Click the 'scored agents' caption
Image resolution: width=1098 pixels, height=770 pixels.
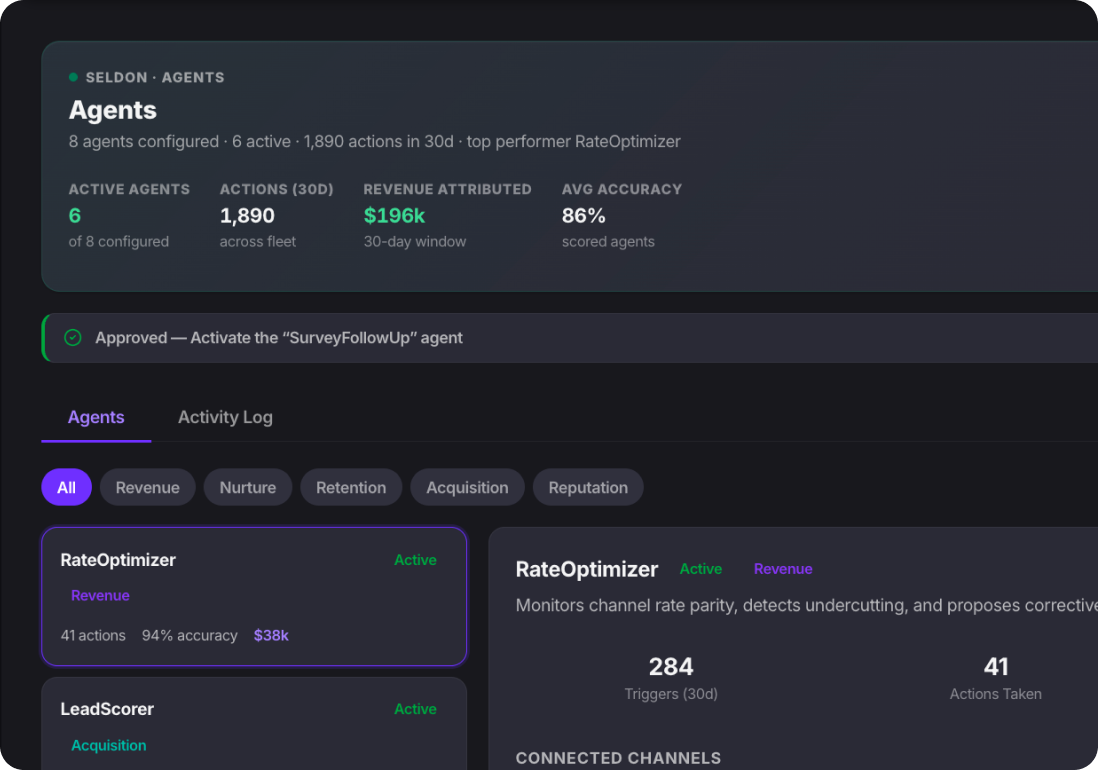point(608,242)
